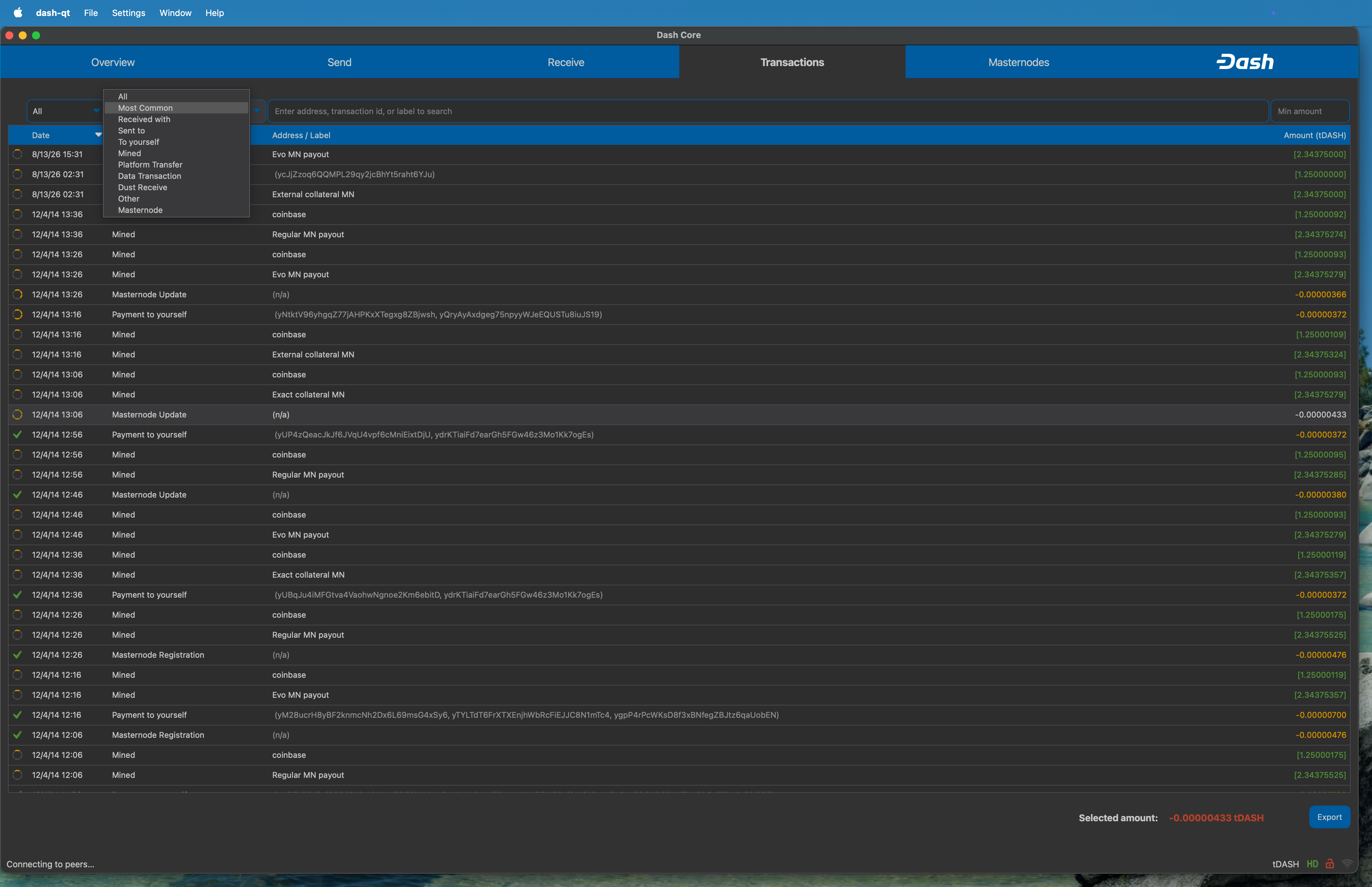Pick Platform Transfer in the filter list
1372x887 pixels.
click(176, 165)
